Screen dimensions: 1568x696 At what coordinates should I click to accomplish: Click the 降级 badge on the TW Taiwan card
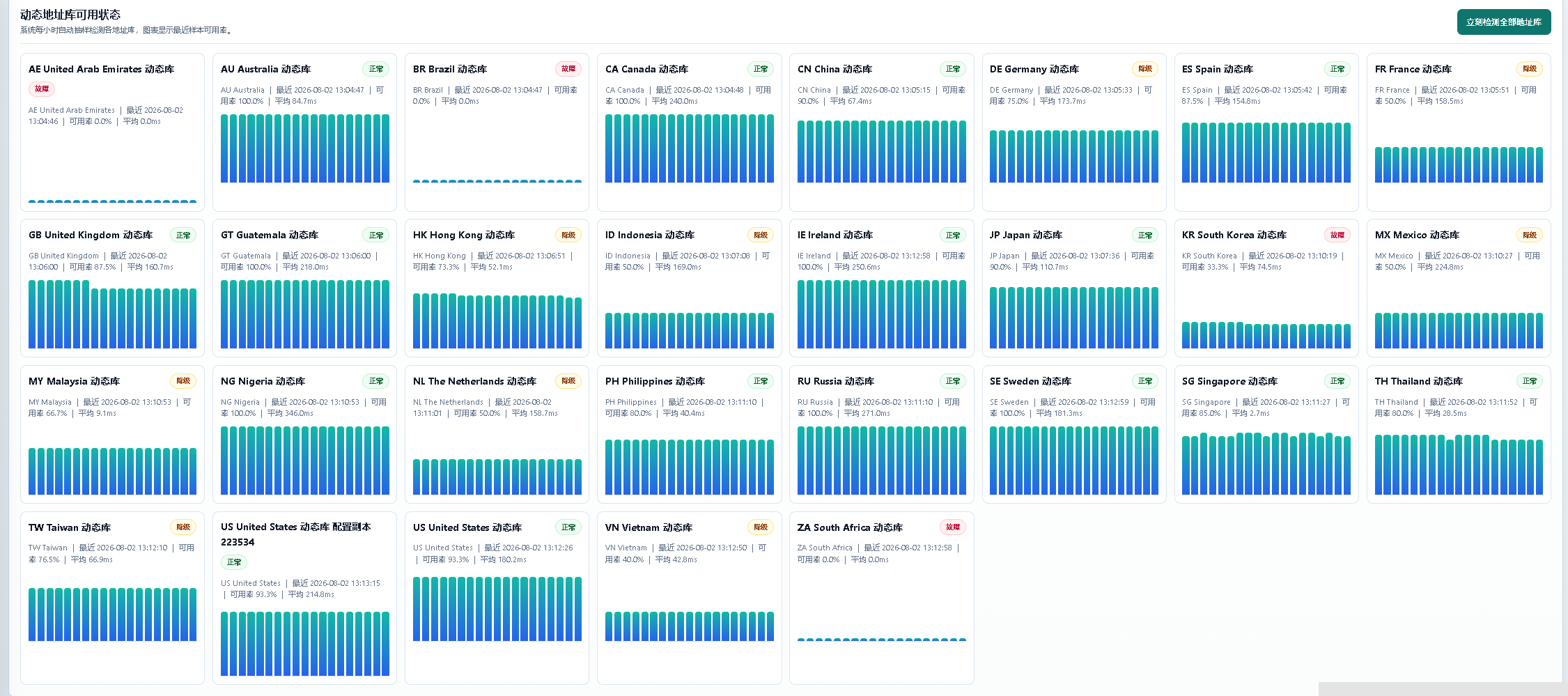point(183,527)
